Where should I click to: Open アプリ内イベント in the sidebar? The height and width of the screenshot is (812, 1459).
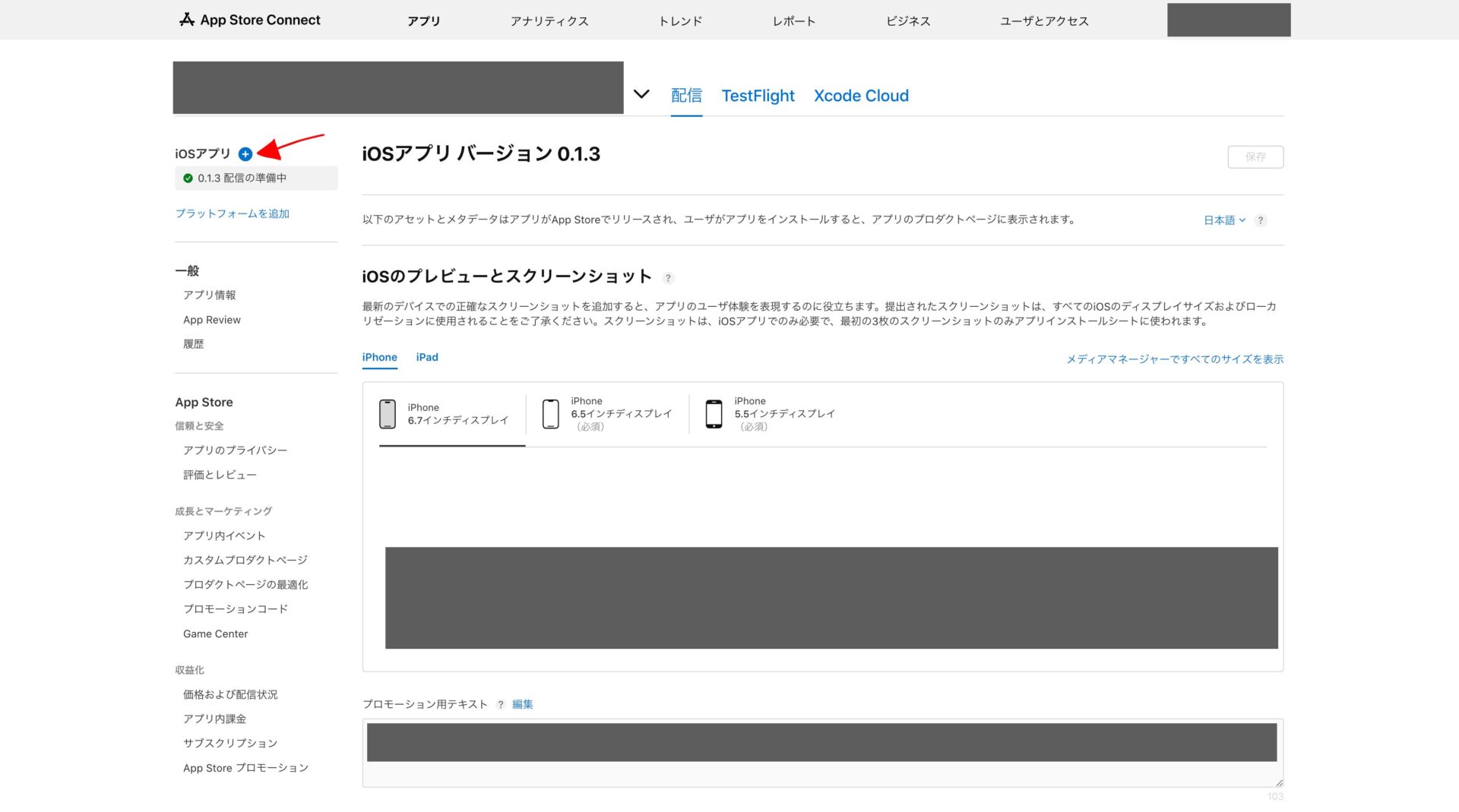[224, 536]
